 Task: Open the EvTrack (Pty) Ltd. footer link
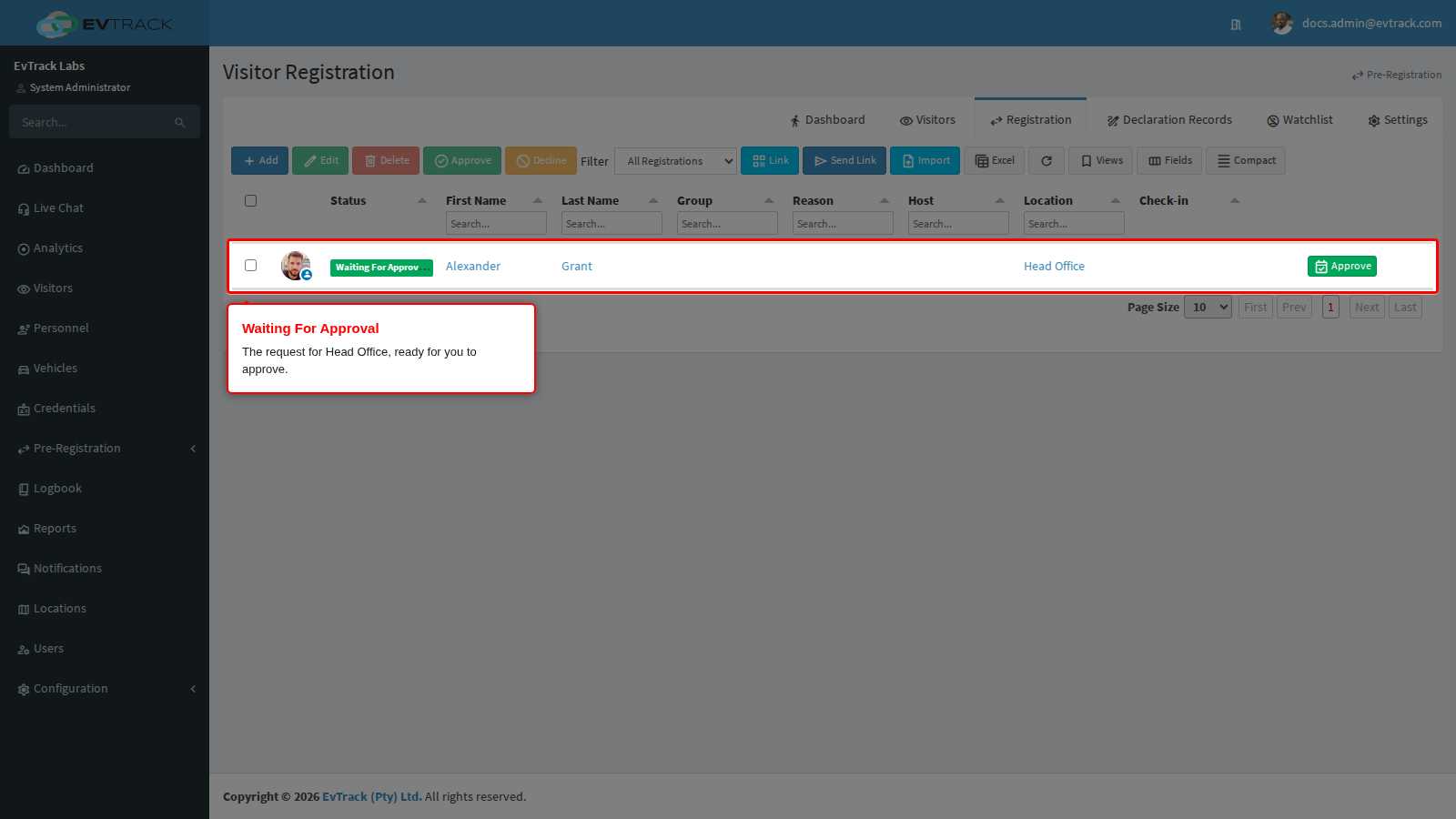click(371, 797)
